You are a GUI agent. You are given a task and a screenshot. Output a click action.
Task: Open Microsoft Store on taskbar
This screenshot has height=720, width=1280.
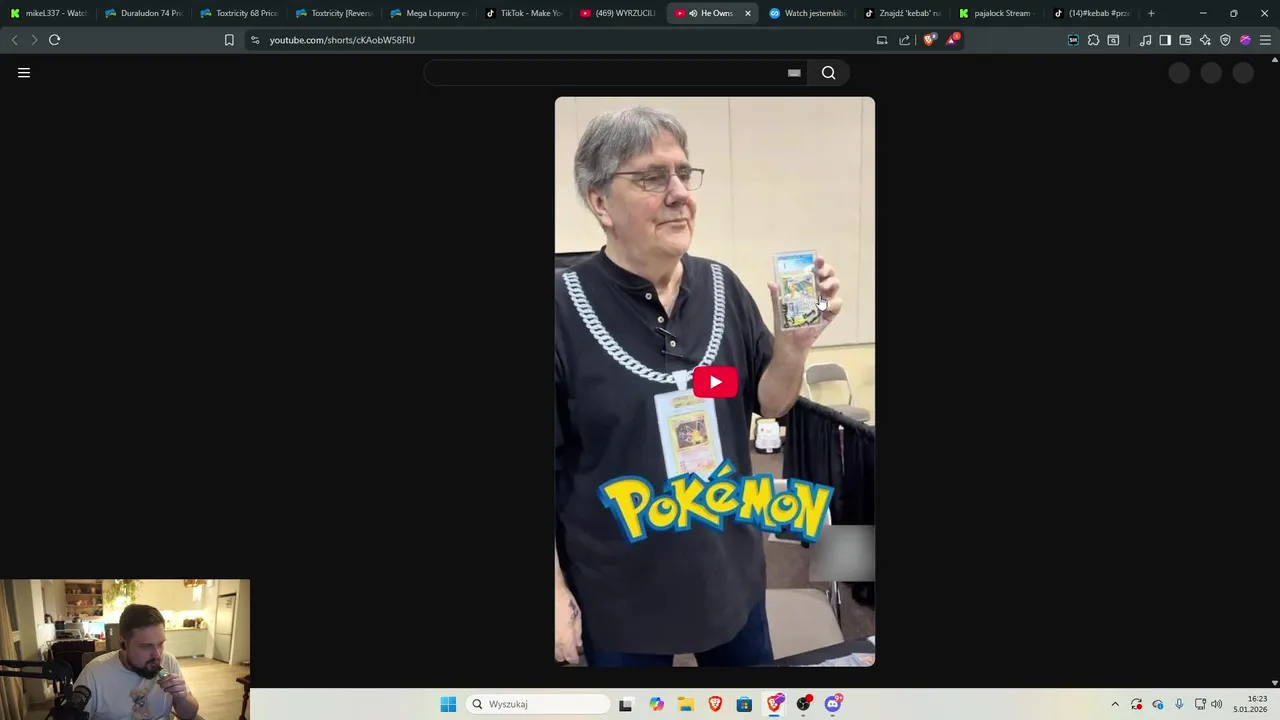744,704
